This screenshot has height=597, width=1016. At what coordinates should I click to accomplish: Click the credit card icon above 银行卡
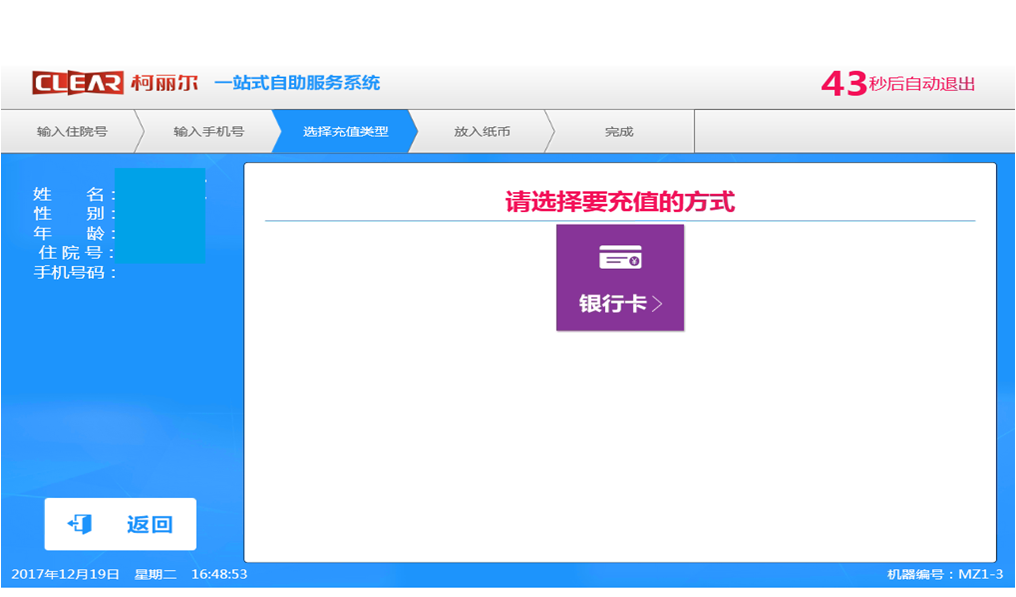click(620, 257)
